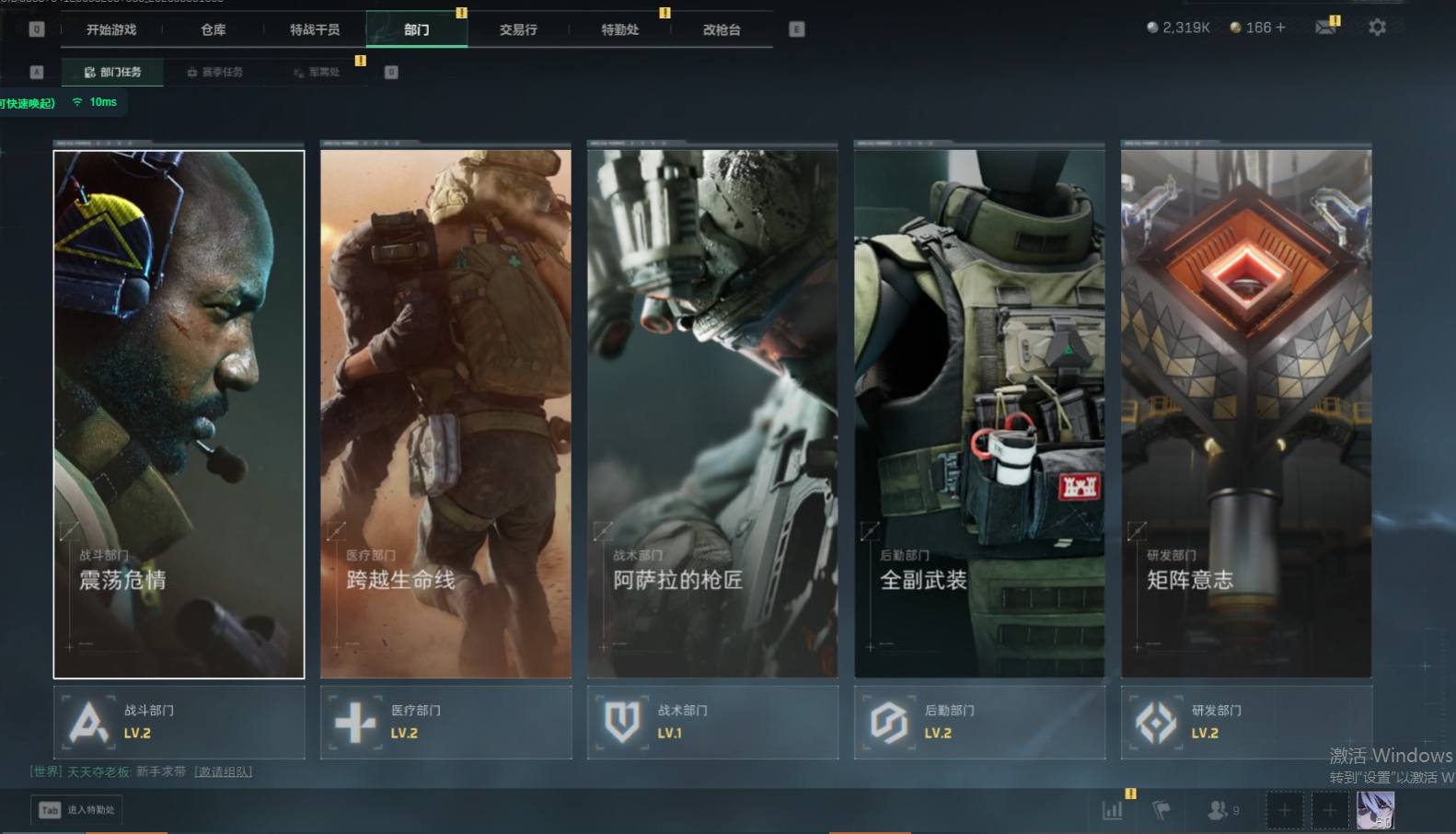This screenshot has width=1456, height=834.
Task: Open the mail envelope icon
Action: pyautogui.click(x=1325, y=28)
